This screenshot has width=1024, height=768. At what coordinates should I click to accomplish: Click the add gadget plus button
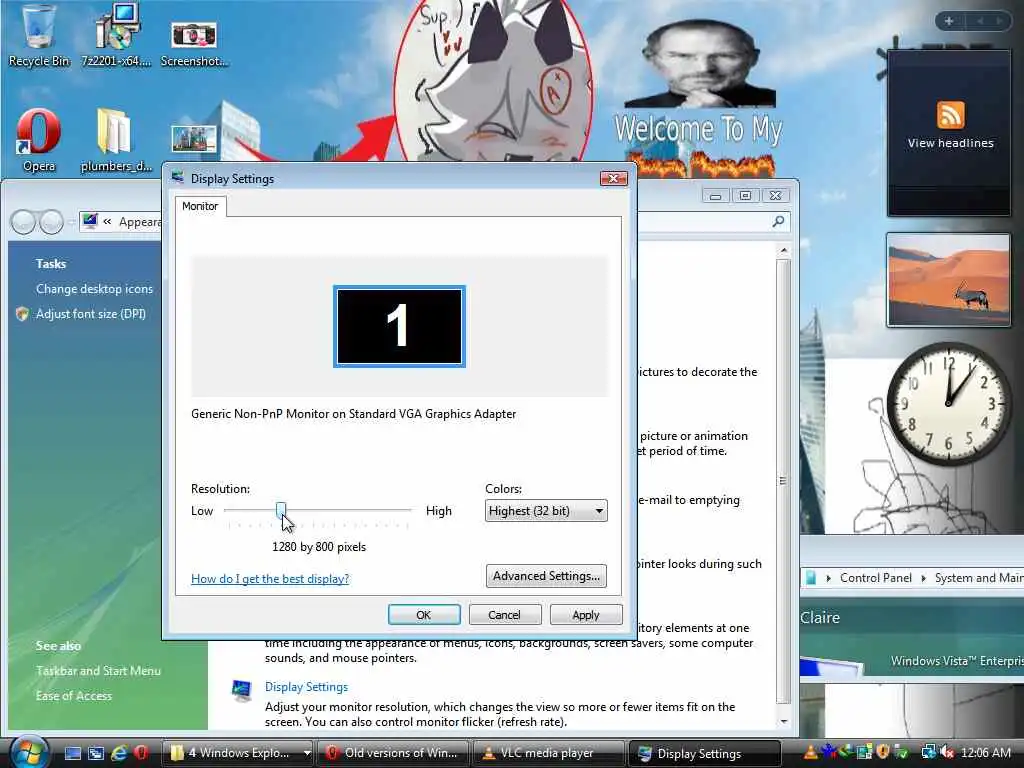point(949,21)
